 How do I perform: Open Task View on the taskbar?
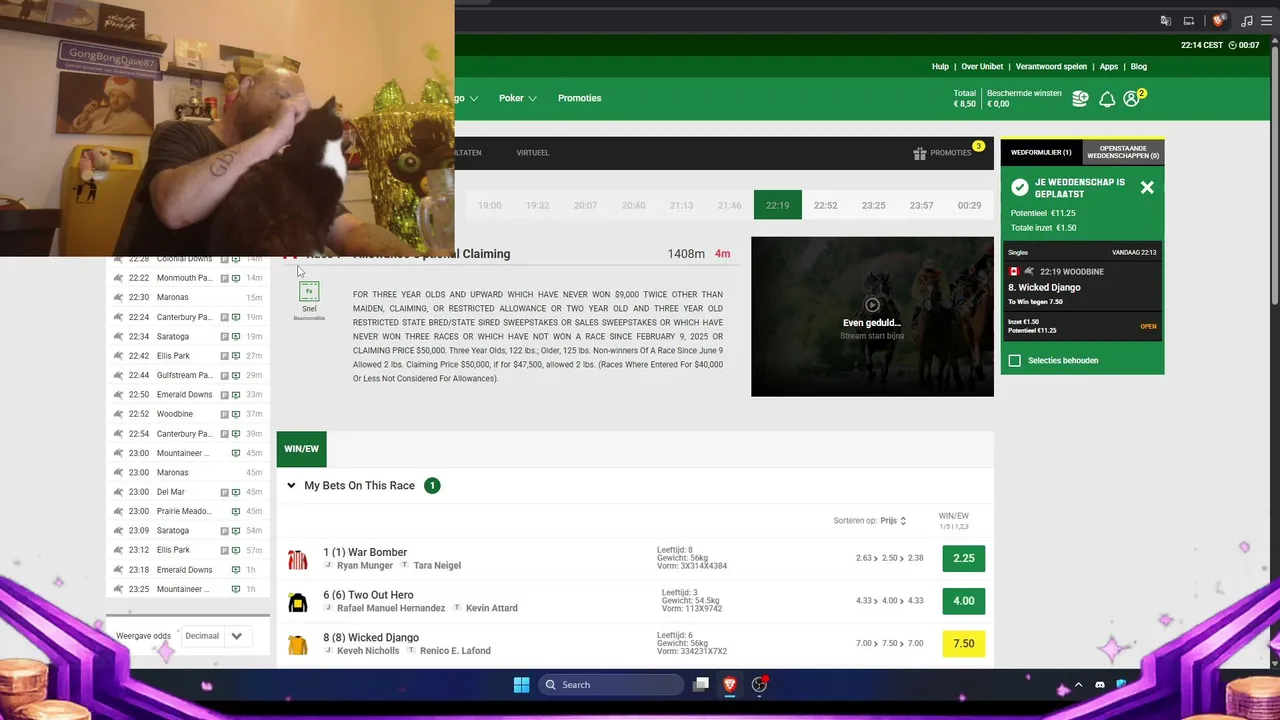point(701,685)
